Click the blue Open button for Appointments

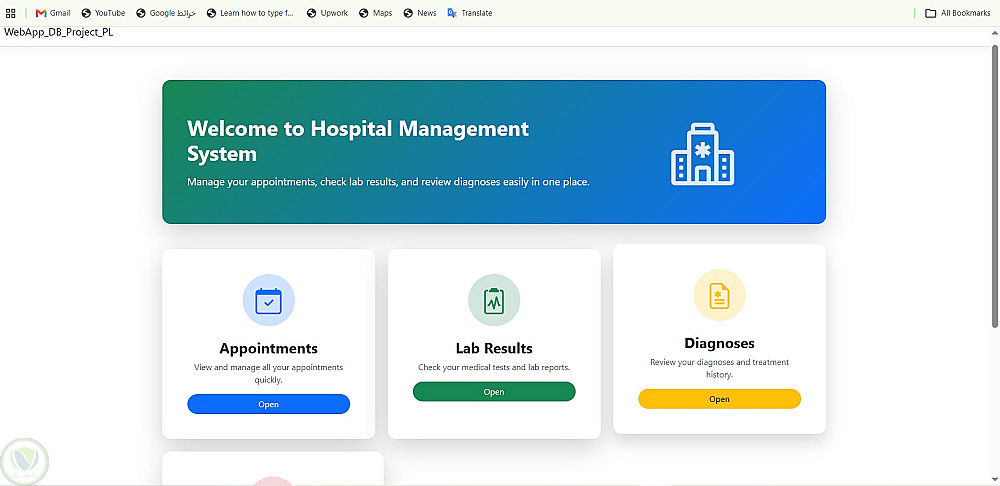point(268,404)
